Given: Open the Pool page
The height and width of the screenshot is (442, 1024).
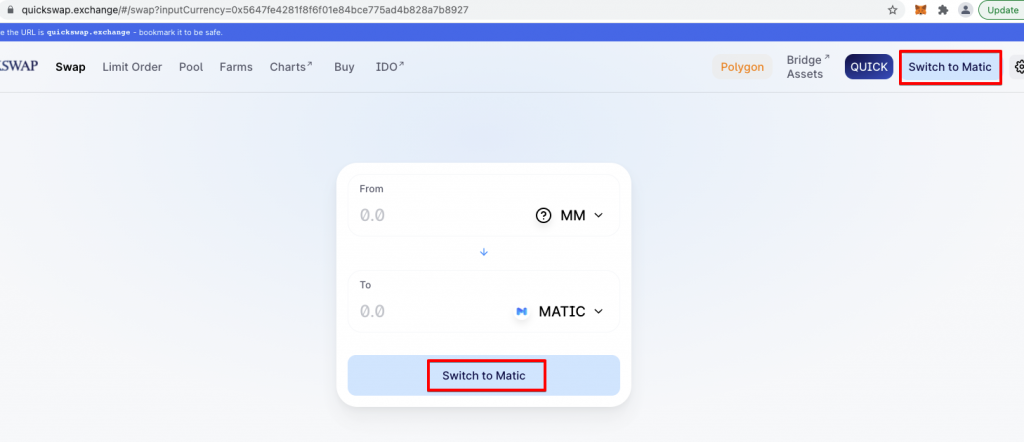Looking at the screenshot, I should pyautogui.click(x=191, y=67).
